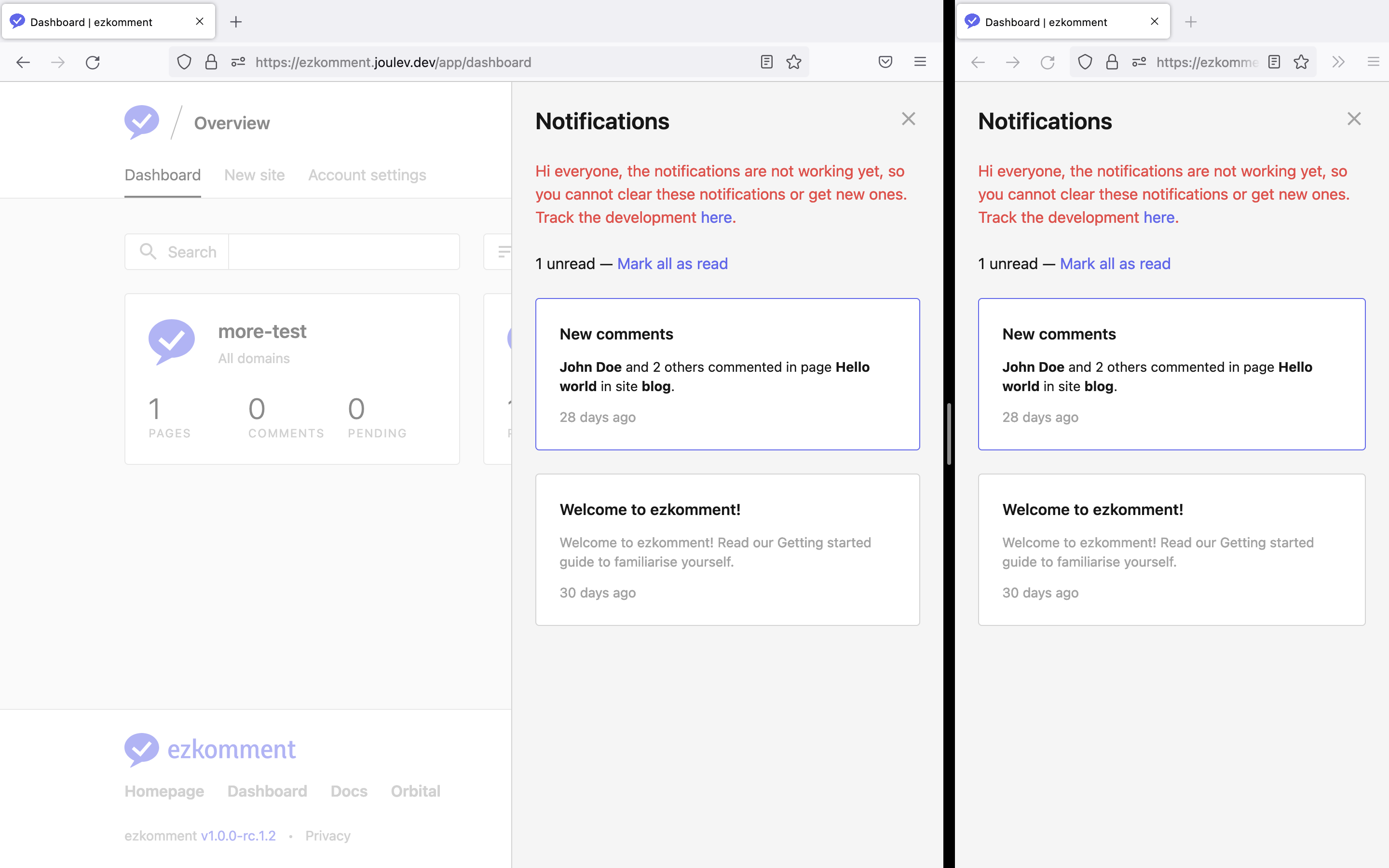The width and height of the screenshot is (1389, 868).
Task: Open a new tab with the plus icon
Action: tap(236, 22)
